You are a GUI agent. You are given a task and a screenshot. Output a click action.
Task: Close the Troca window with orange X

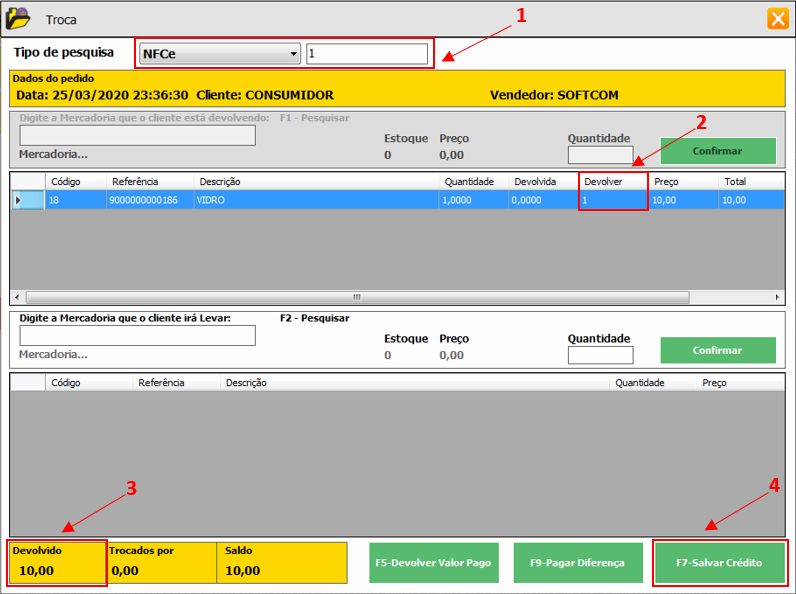777,19
